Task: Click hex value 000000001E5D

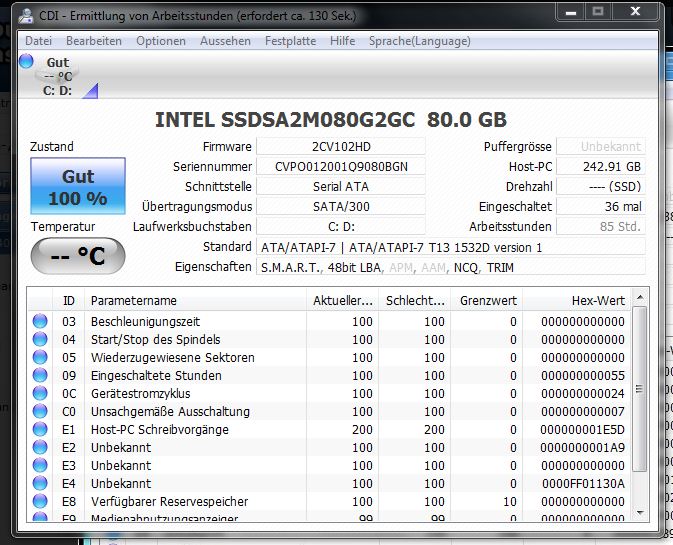Action: pos(582,430)
